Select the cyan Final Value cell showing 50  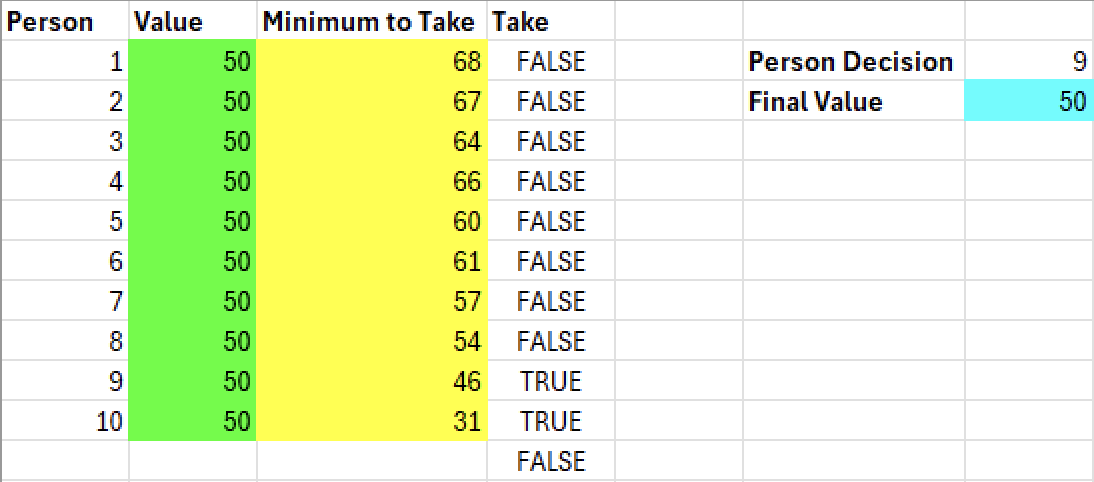(1029, 102)
